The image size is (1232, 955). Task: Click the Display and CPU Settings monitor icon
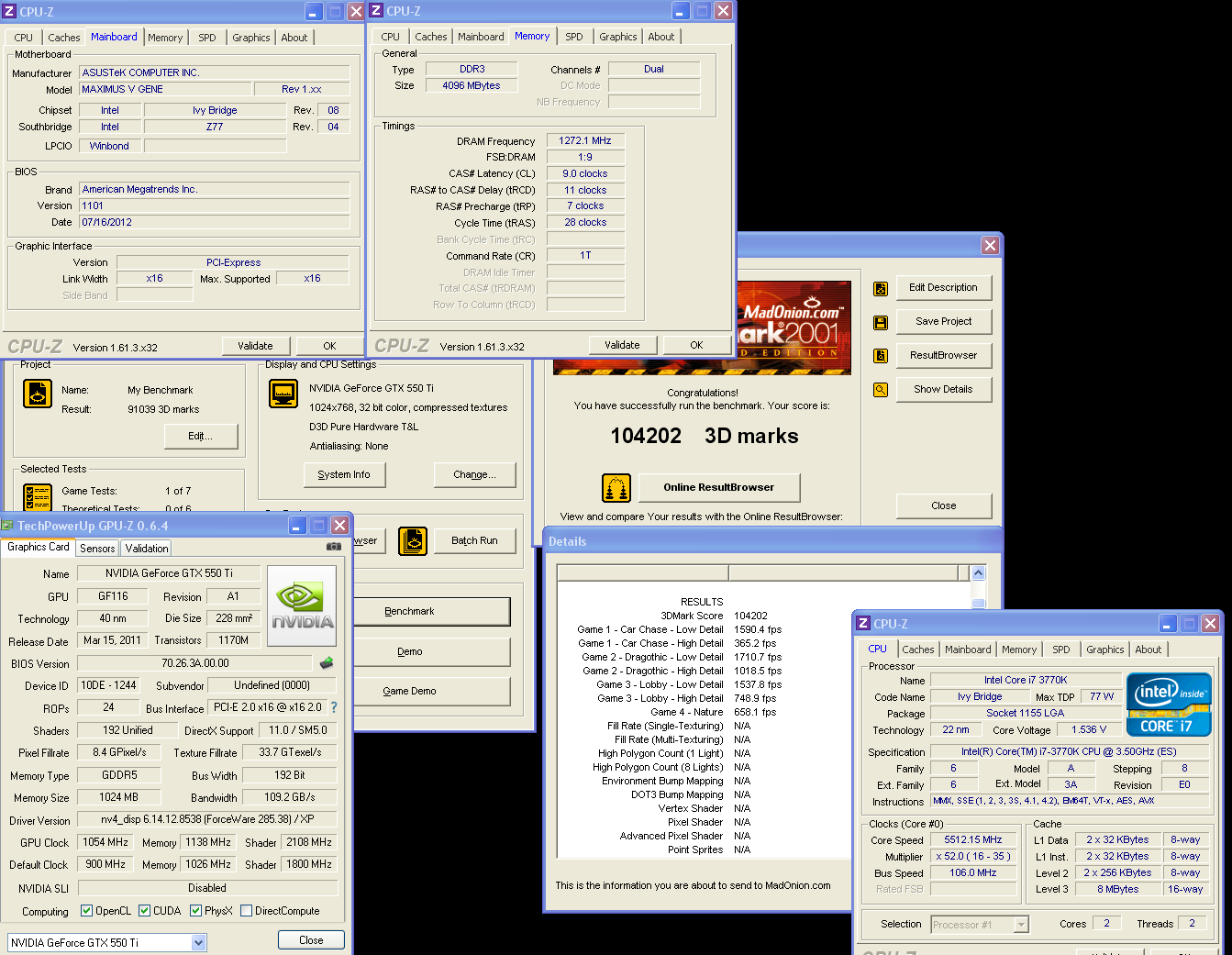click(x=283, y=394)
